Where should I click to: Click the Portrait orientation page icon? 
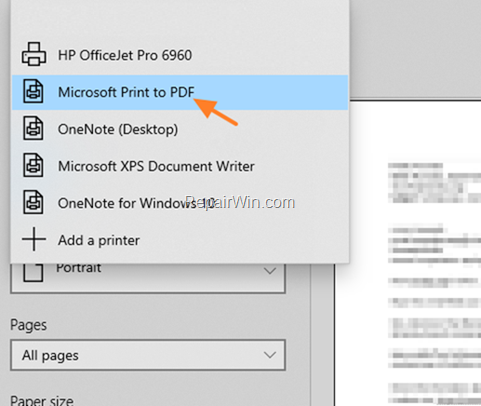coord(33,272)
